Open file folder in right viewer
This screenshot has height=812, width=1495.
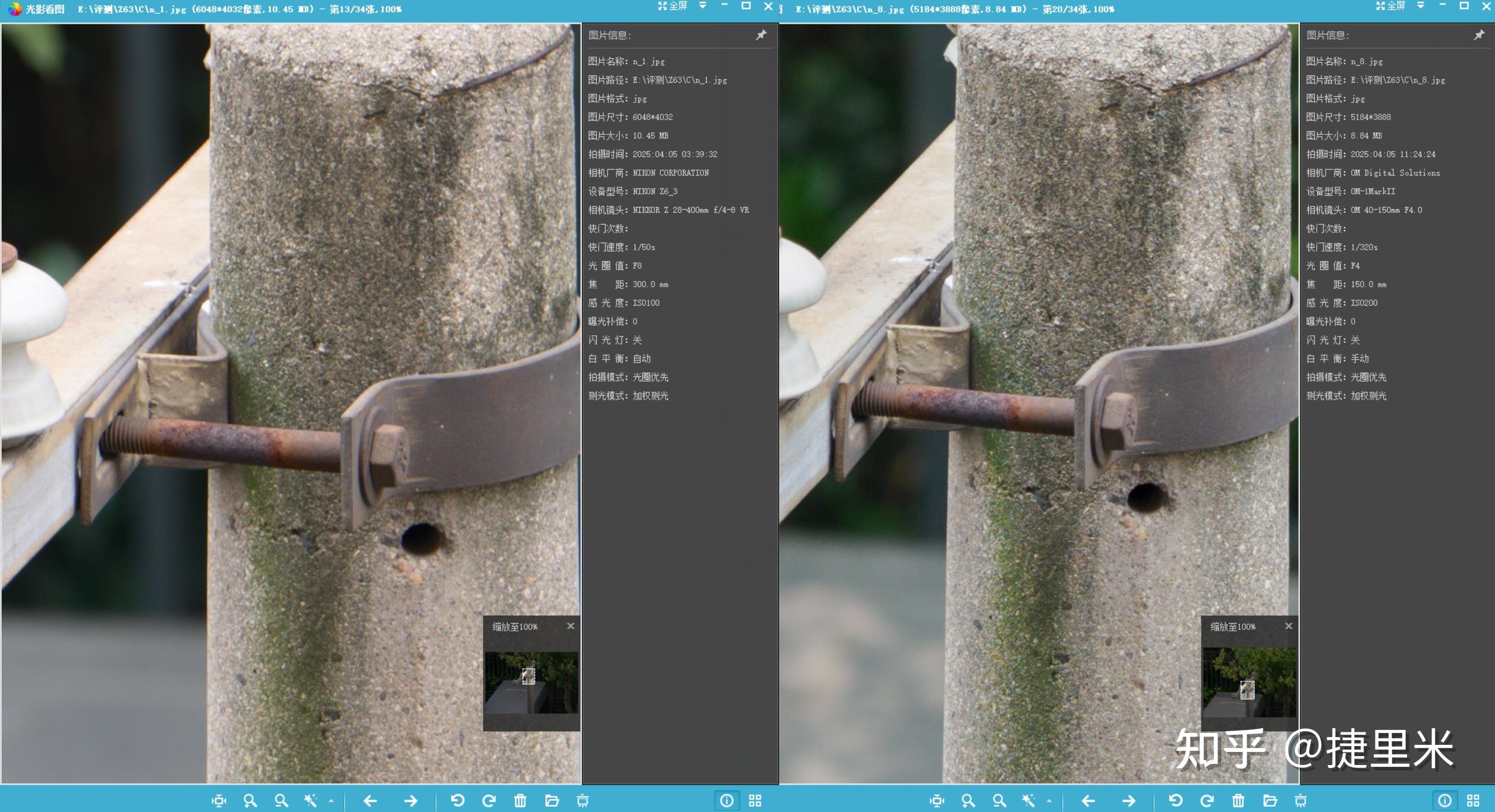(1270, 801)
